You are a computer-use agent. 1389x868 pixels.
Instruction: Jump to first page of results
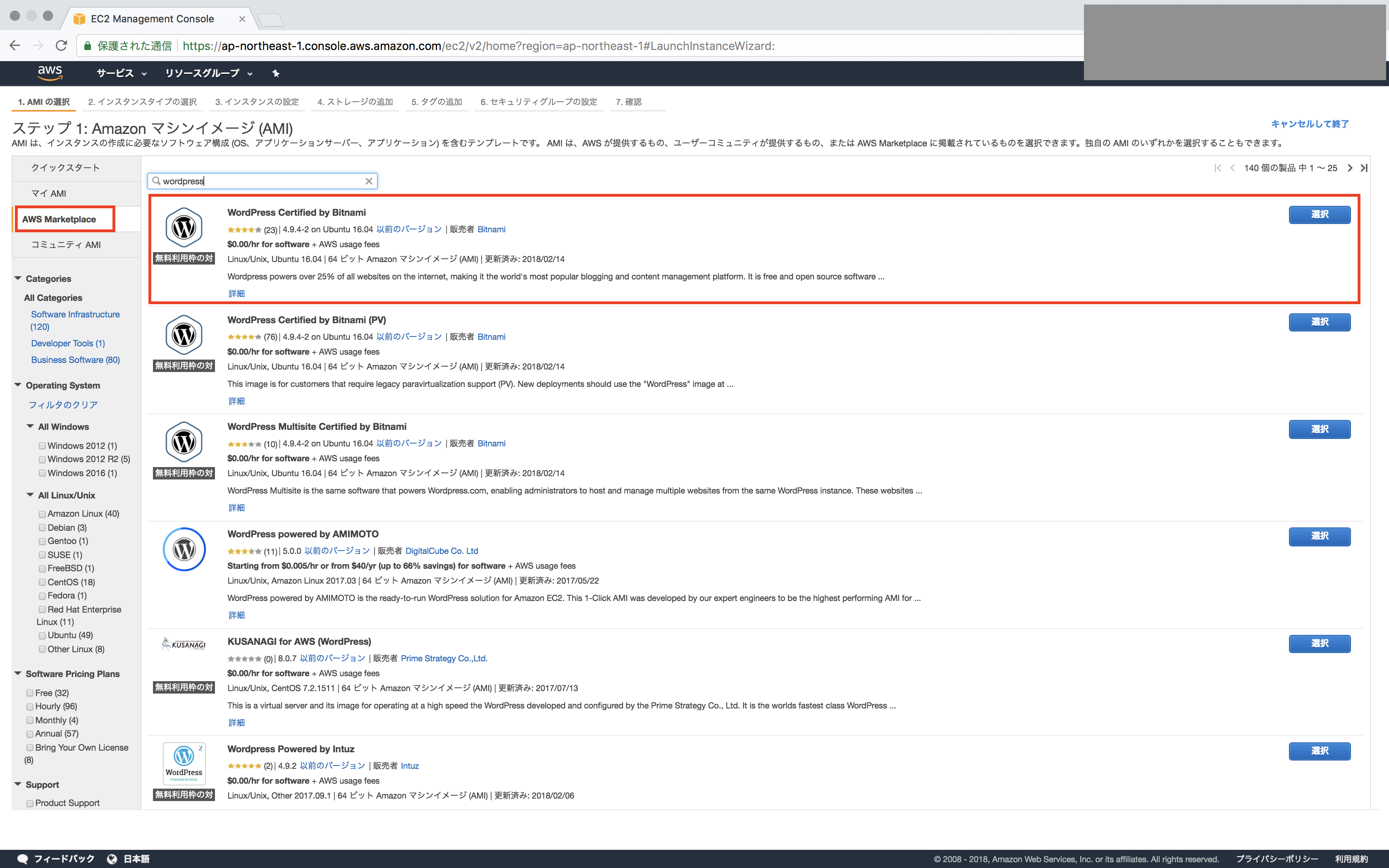pyautogui.click(x=1217, y=168)
